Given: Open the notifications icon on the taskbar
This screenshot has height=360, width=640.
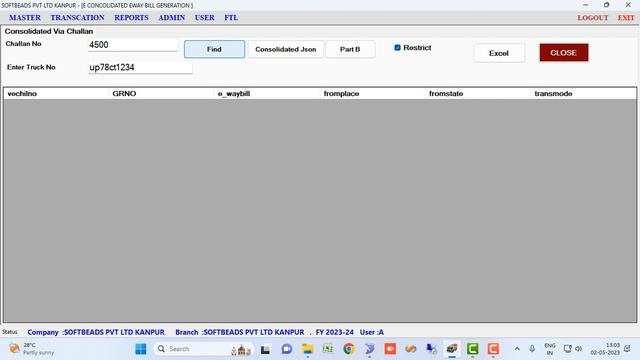Looking at the screenshot, I should tap(627, 349).
